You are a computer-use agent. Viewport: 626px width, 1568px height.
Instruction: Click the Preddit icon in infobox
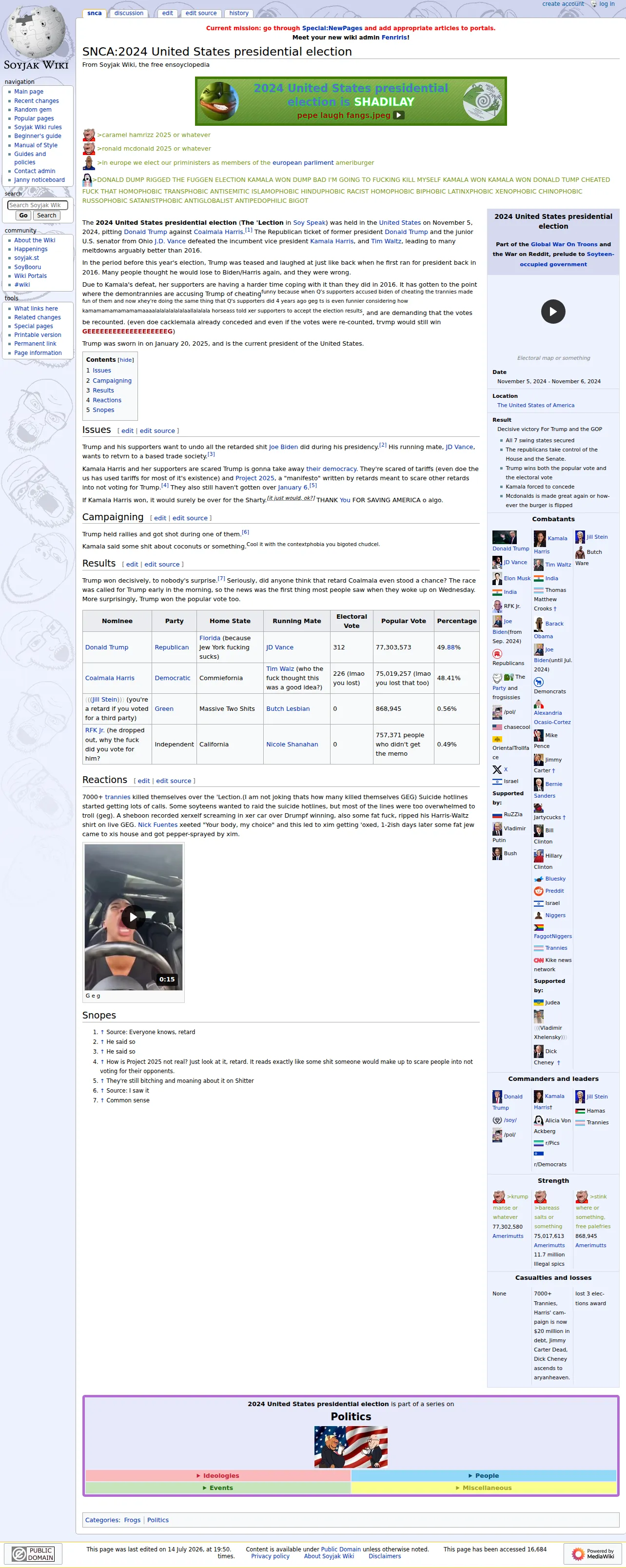coord(538,891)
